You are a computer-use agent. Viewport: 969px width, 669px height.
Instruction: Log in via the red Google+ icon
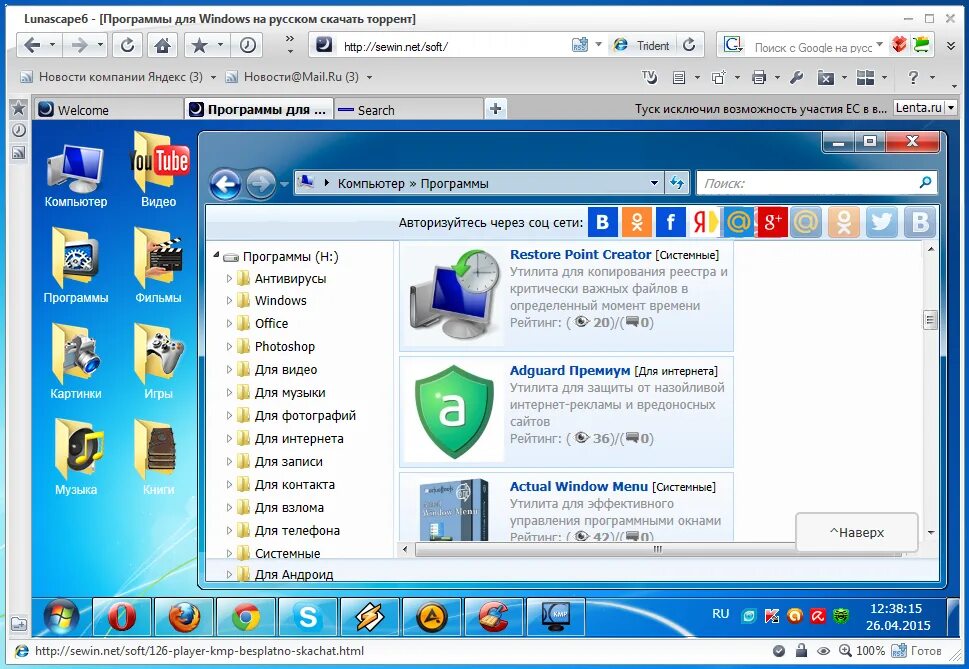coord(772,222)
